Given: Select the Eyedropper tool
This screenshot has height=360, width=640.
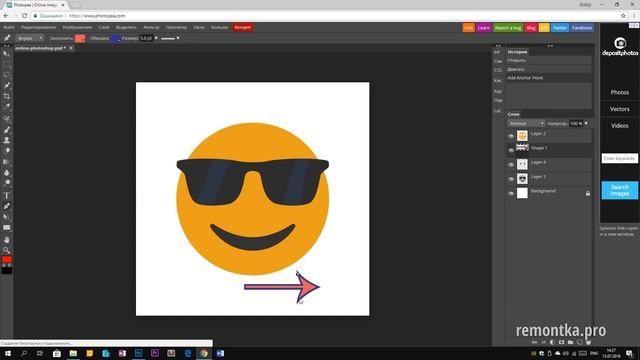Looking at the screenshot, I should click(7, 107).
